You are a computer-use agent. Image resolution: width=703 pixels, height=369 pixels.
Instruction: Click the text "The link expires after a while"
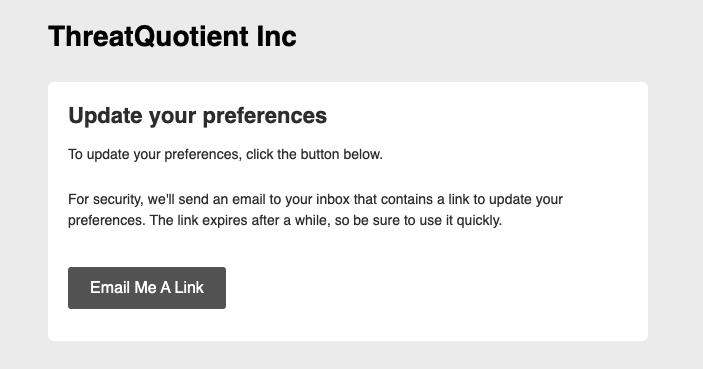click(238, 221)
